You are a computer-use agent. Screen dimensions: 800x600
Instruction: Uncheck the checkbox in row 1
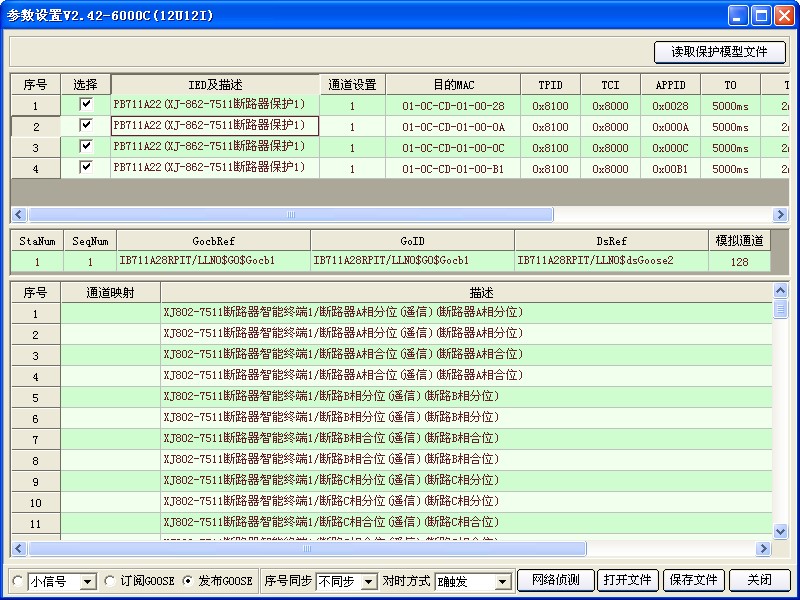click(x=86, y=104)
